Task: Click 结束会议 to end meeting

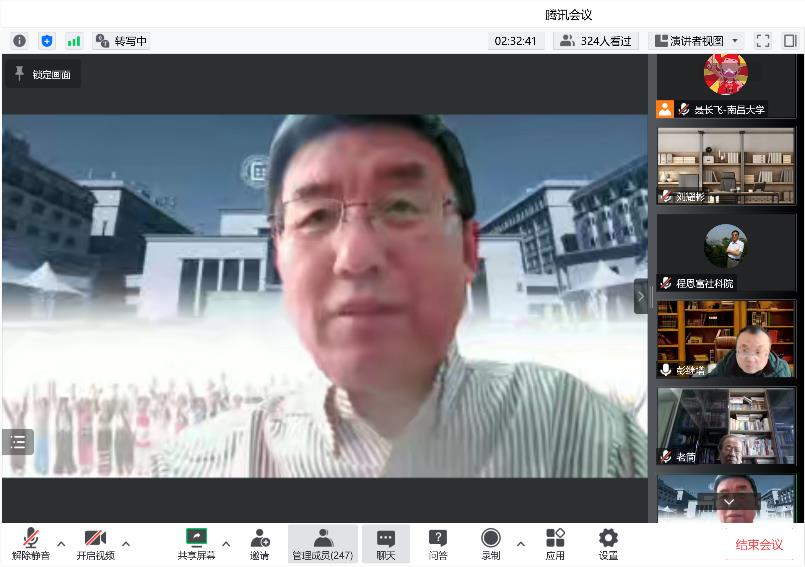Action: click(x=759, y=544)
